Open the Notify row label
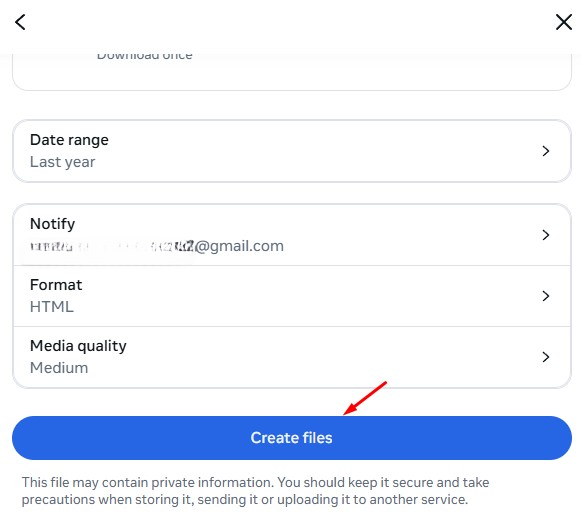This screenshot has width=581, height=514. pos(53,224)
